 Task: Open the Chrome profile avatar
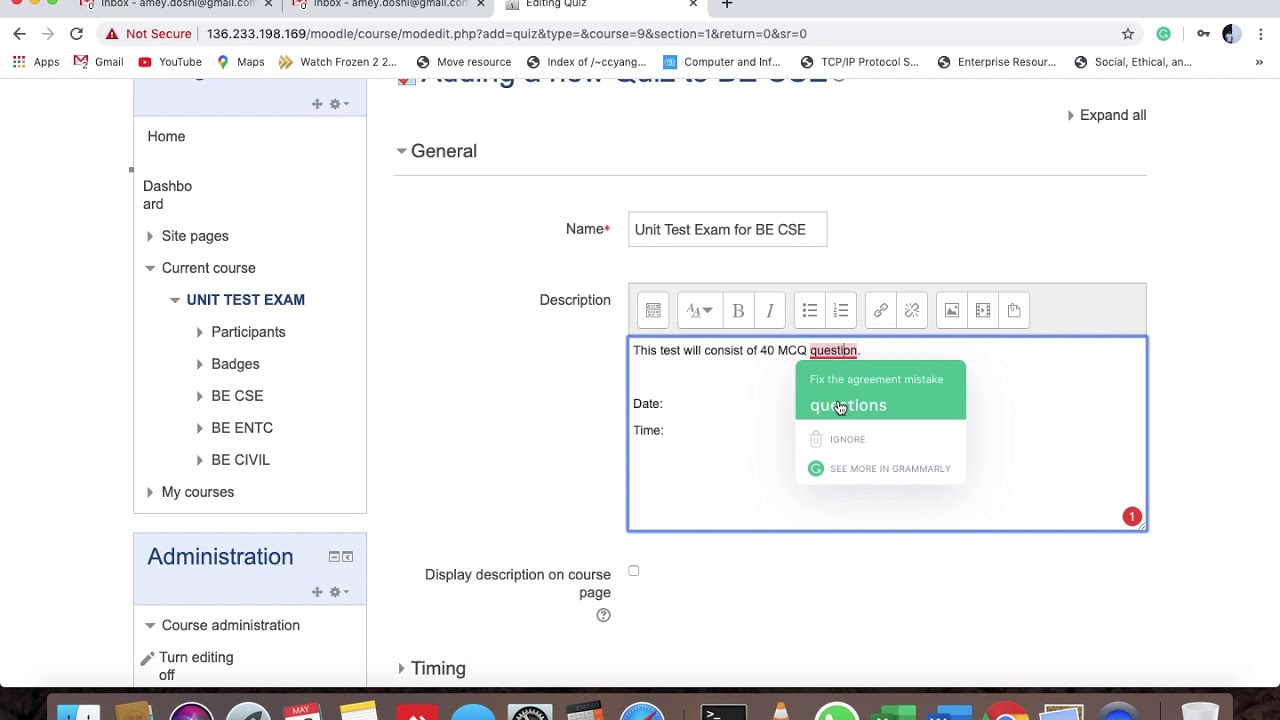pyautogui.click(x=1231, y=34)
